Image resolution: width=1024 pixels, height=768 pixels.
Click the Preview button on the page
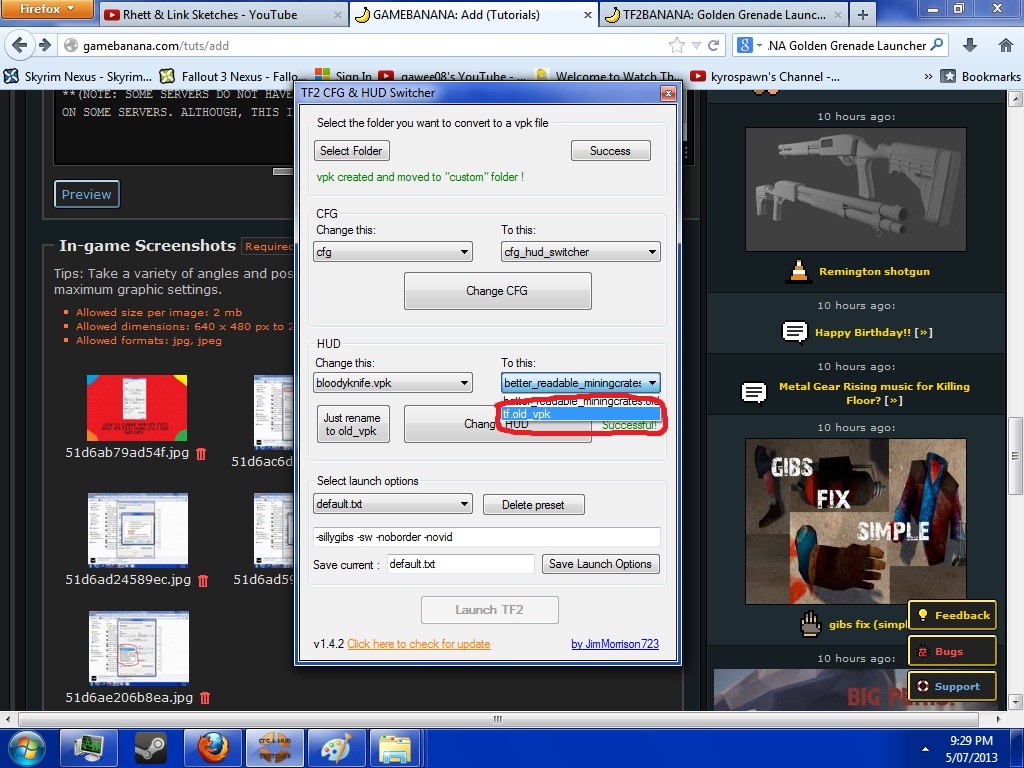point(87,194)
